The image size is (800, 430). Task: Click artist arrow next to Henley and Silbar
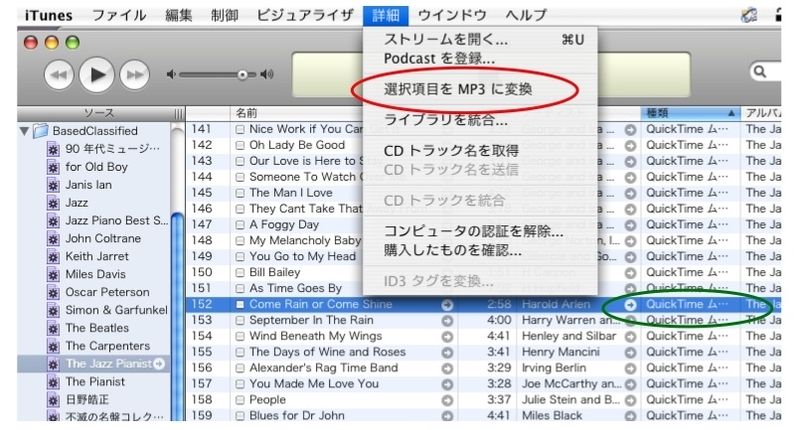[631, 337]
